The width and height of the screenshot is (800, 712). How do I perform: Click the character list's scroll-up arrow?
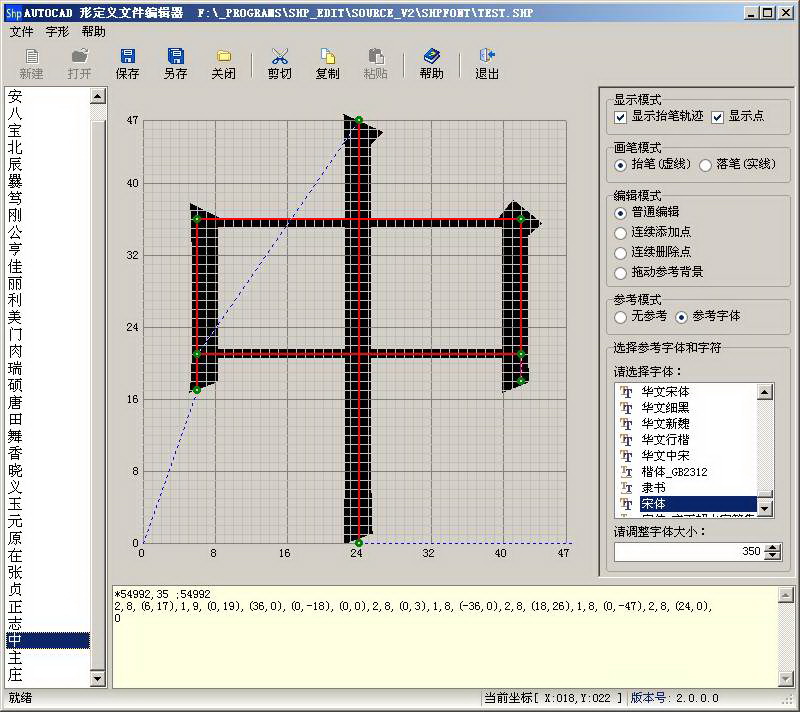pyautogui.click(x=97, y=96)
